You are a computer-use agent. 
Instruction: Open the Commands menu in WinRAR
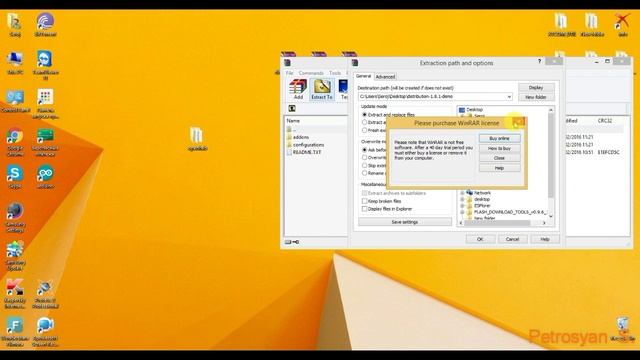click(311, 73)
